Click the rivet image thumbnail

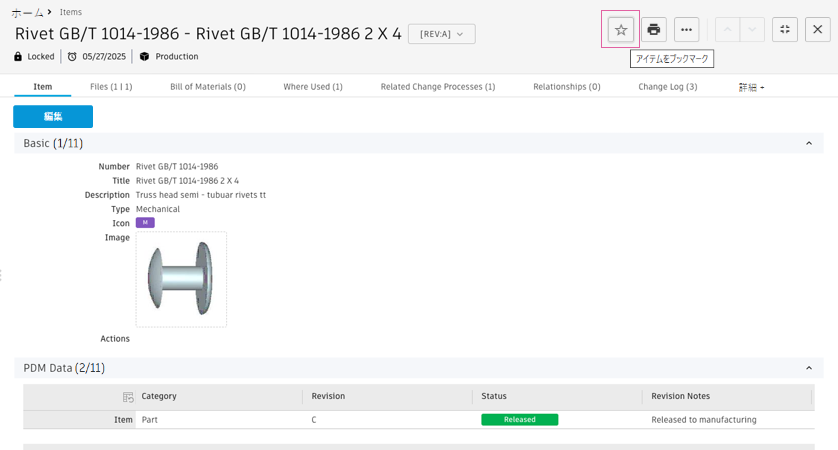click(x=181, y=279)
